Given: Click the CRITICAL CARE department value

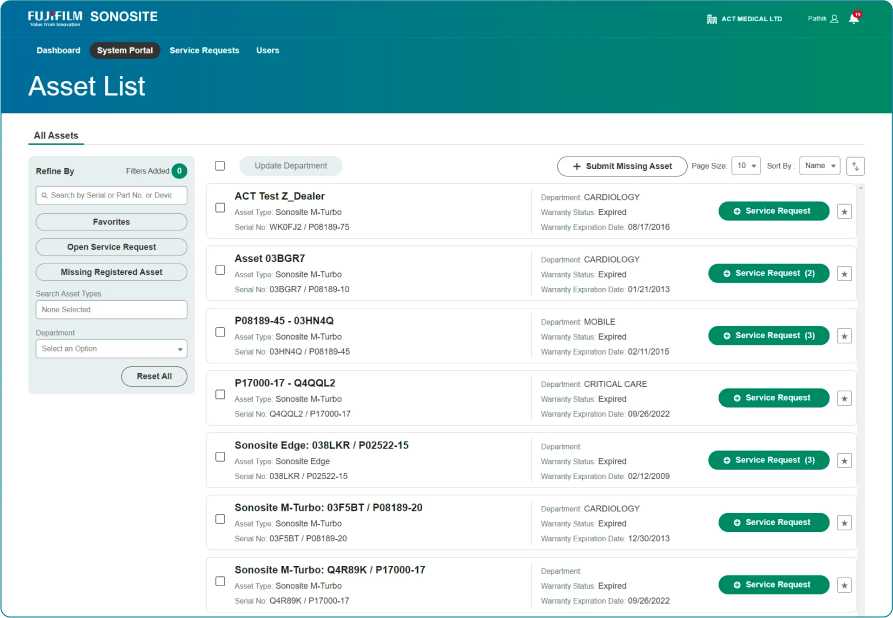Looking at the screenshot, I should (616, 384).
